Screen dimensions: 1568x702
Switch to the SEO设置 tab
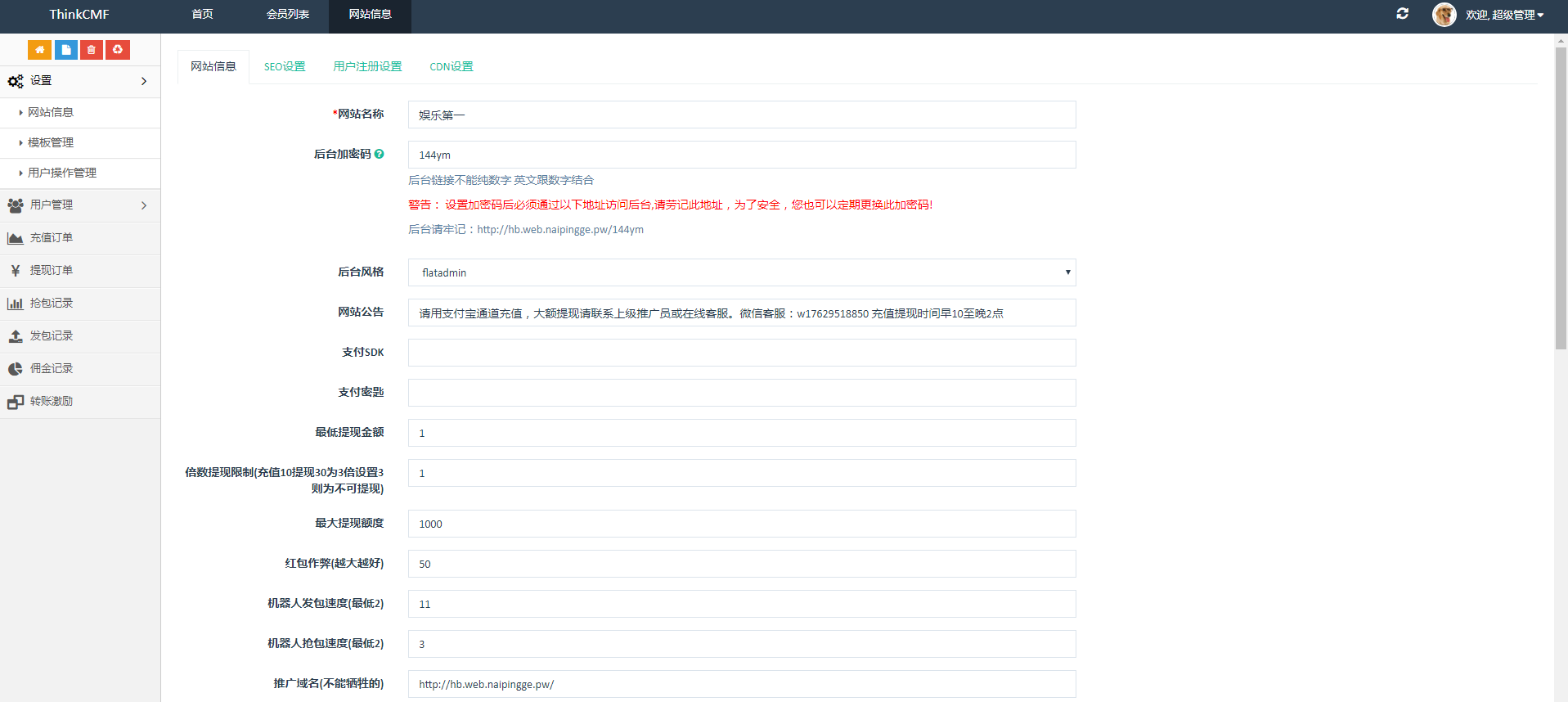tap(285, 67)
